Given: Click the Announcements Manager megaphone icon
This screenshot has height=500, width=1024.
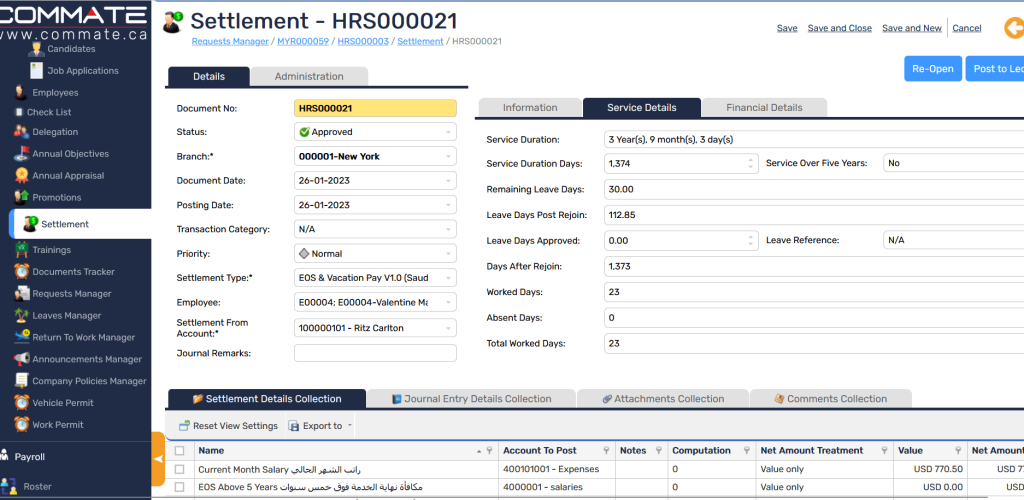Looking at the screenshot, I should coord(21,359).
